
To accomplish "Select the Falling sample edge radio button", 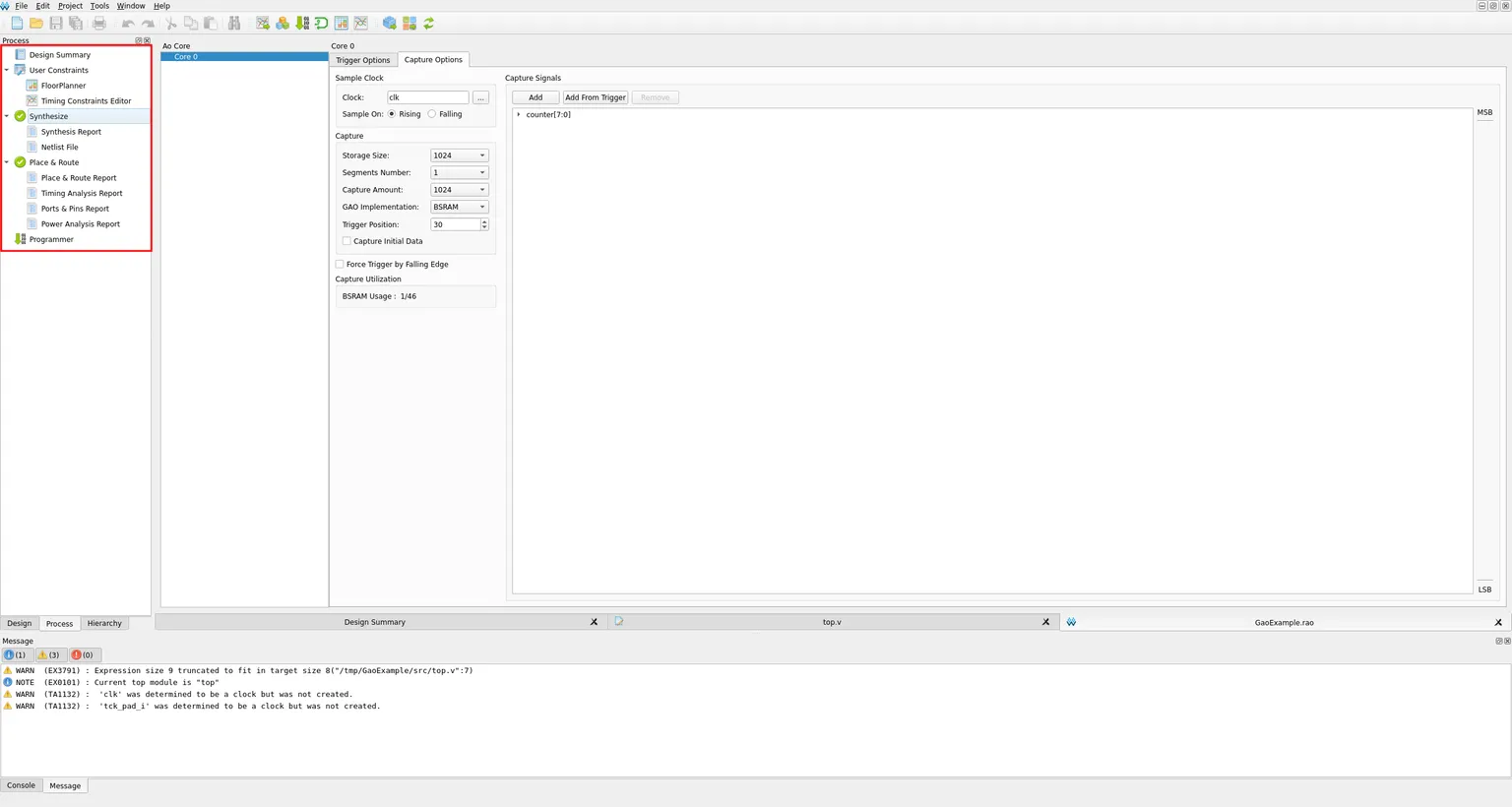I will click(x=432, y=114).
